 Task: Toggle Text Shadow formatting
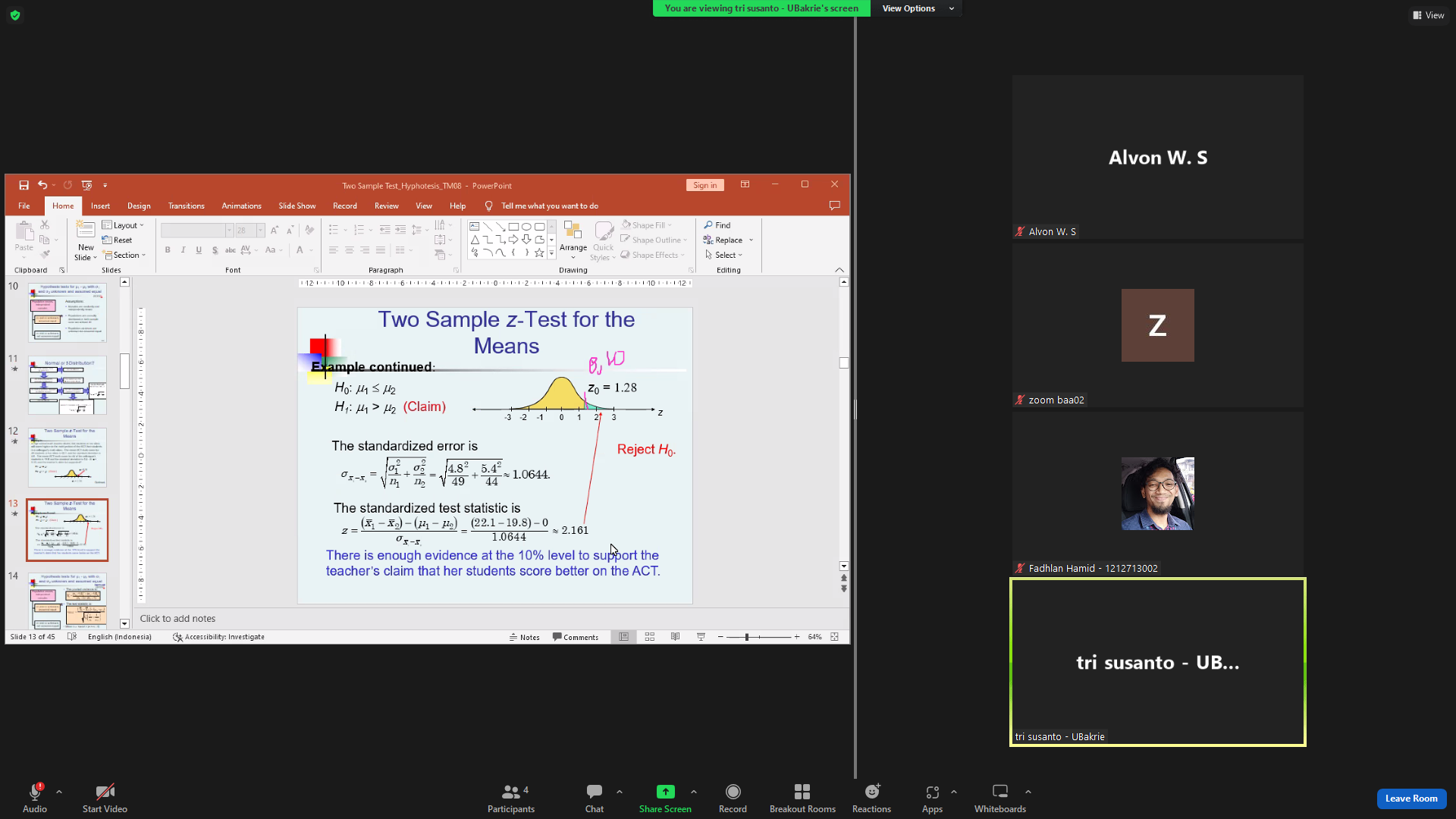215,250
